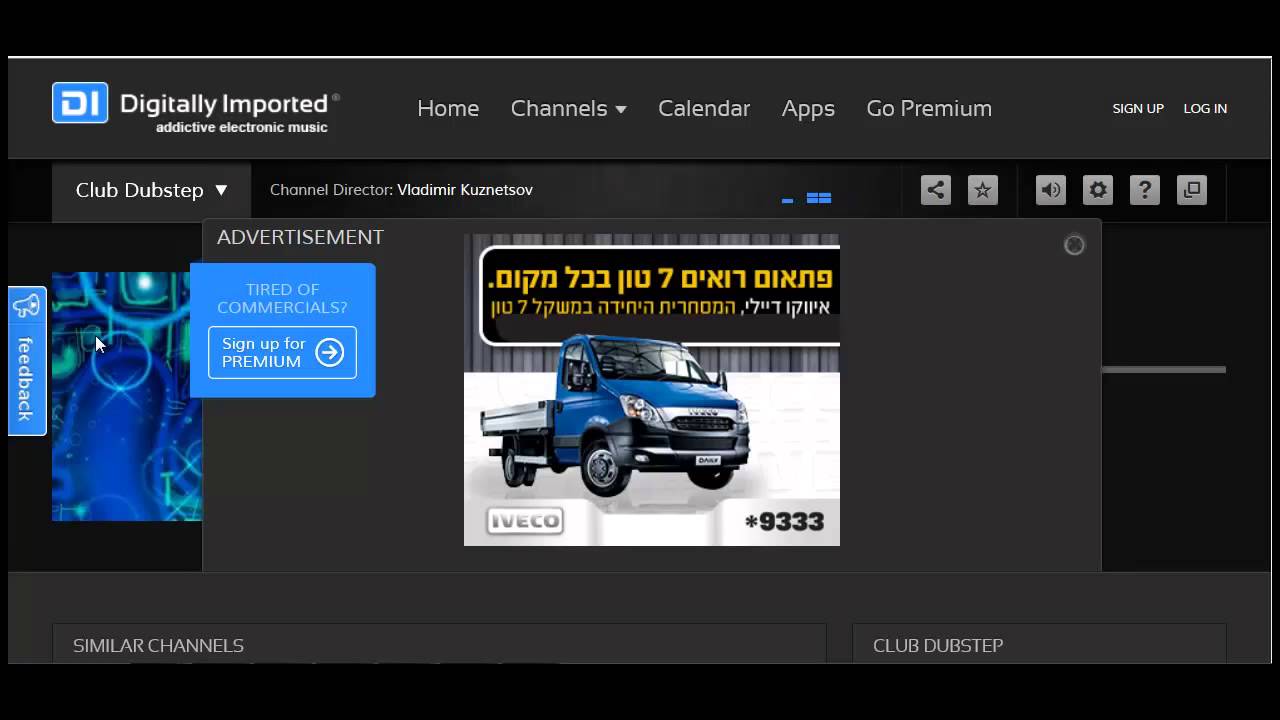Click the TIRED OF COMMERCIALS? text

(282, 298)
